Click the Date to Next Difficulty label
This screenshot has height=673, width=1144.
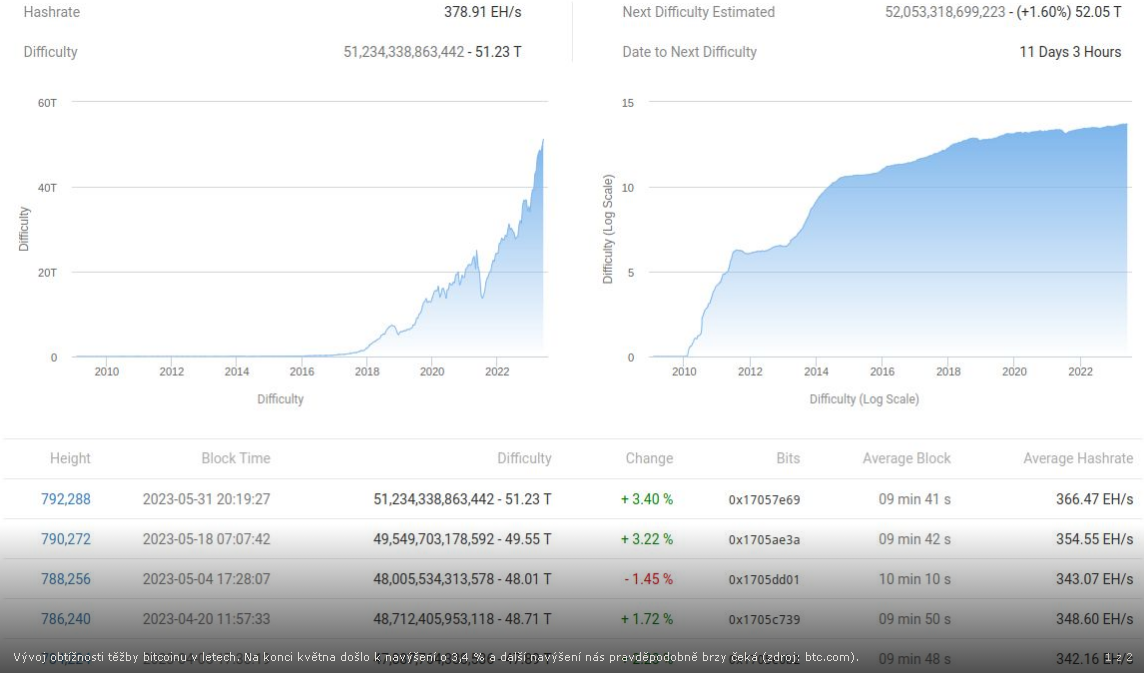[x=689, y=52]
